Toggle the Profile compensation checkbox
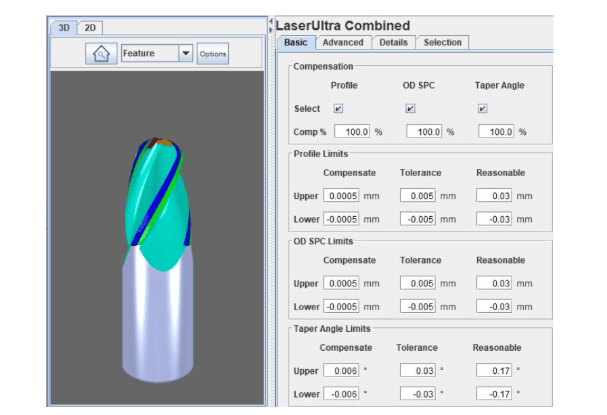607x415 pixels. click(338, 108)
